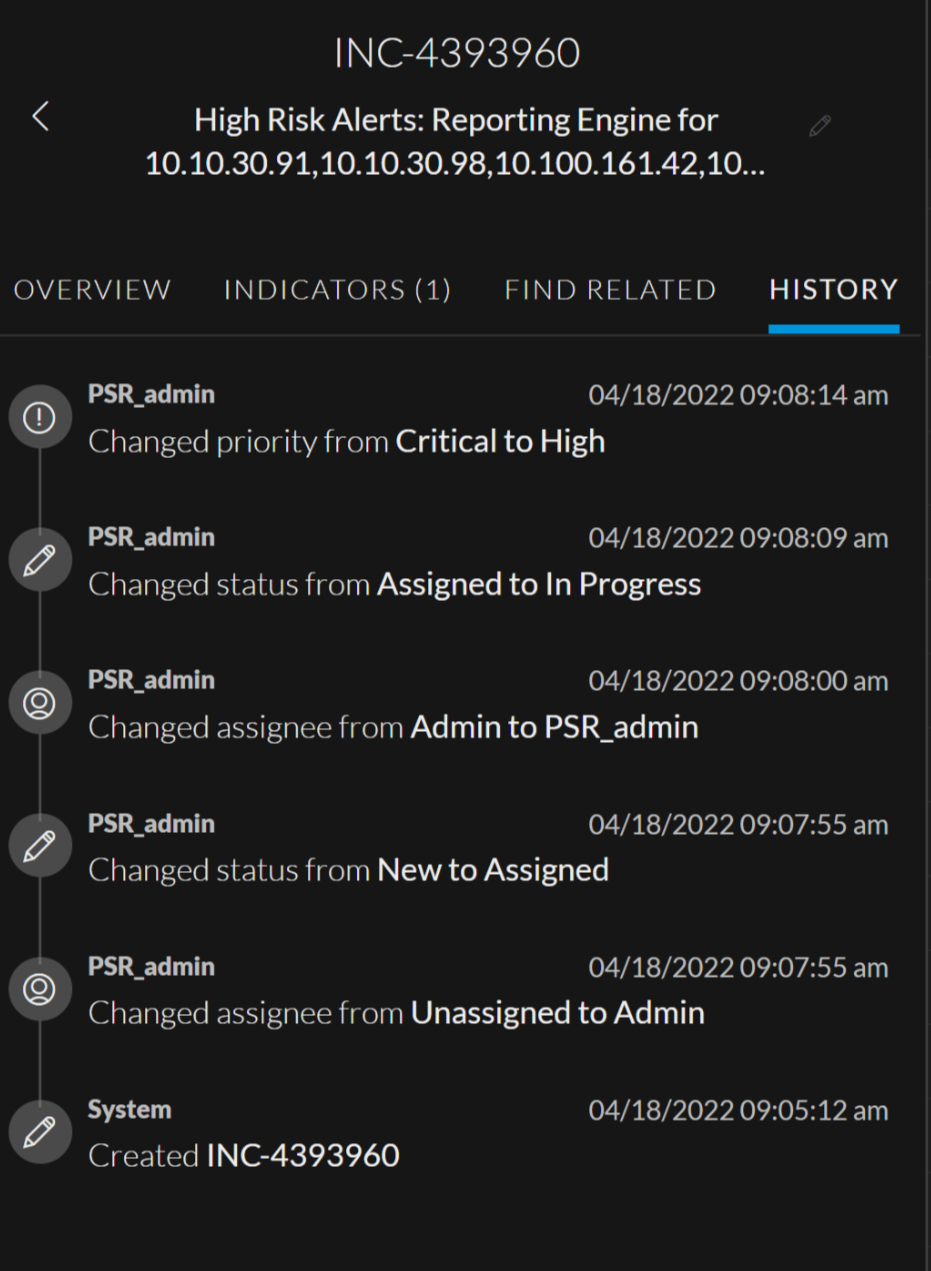931x1271 pixels.
Task: Click pencil icon for Assigned to In Progress
Action: pos(39,561)
